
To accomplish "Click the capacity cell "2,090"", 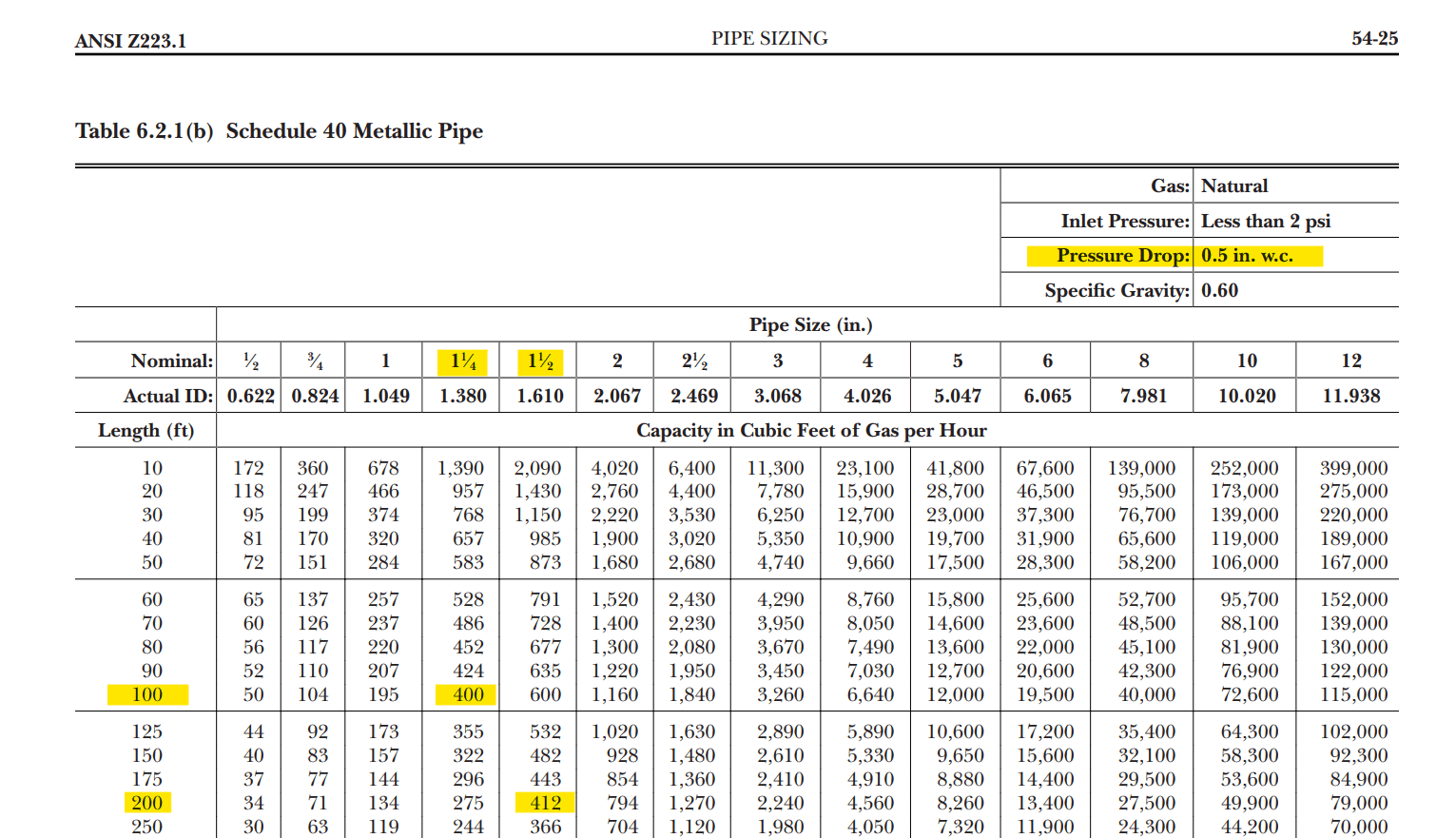I will click(537, 468).
